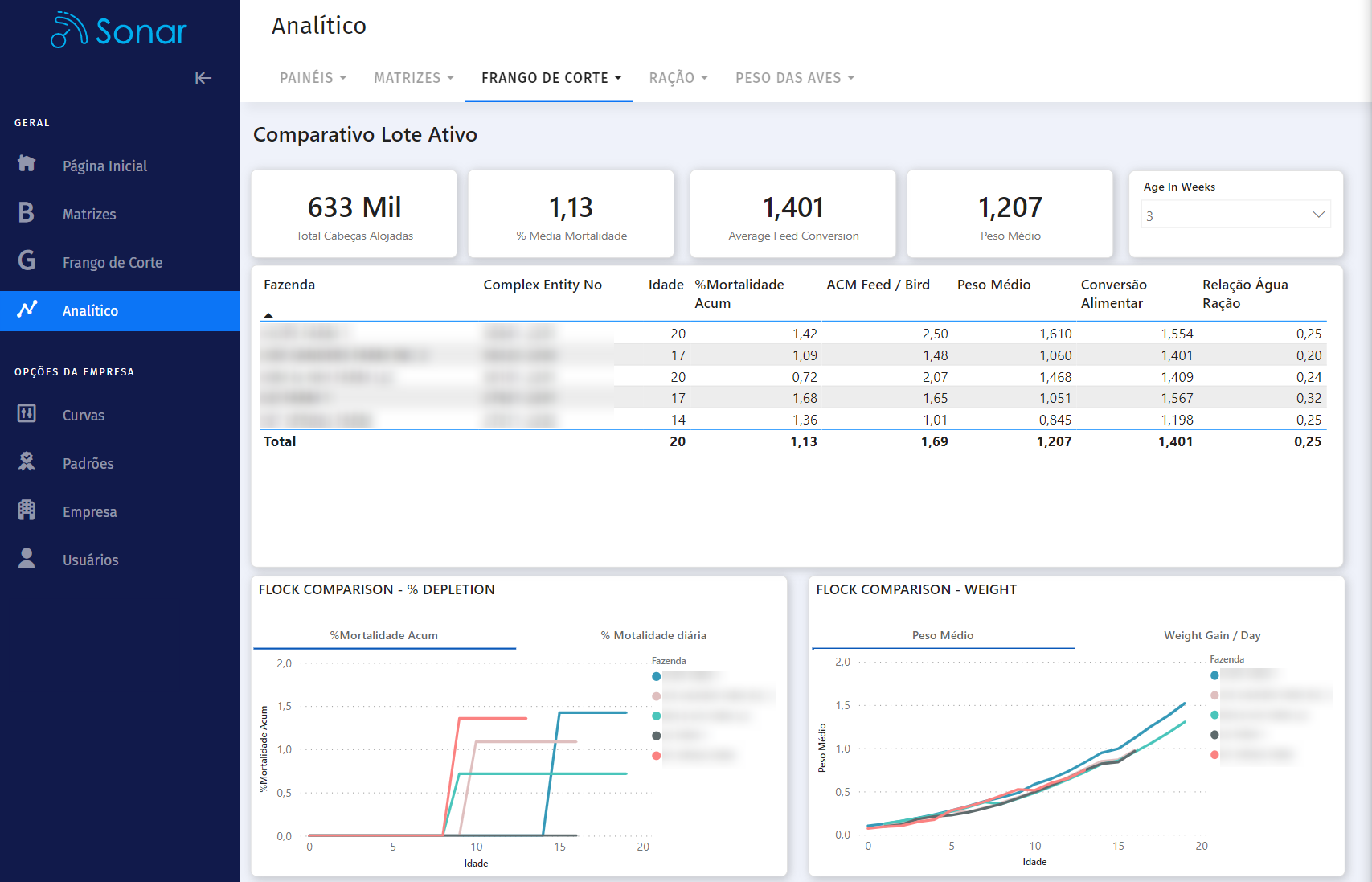Click the Padrões ribbon icon
1372x882 pixels.
point(27,462)
